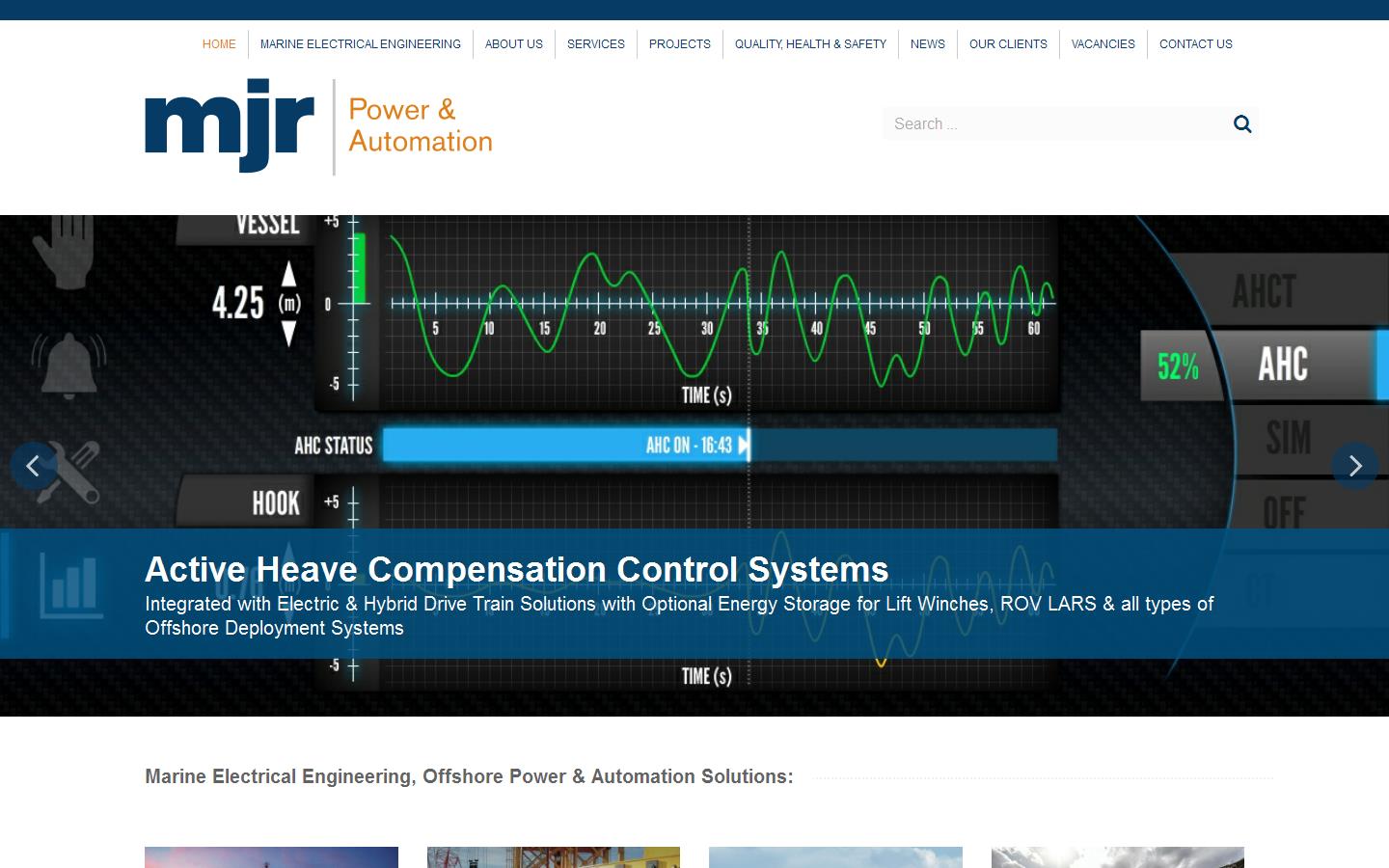Open Contact Us page
The image size is (1389, 868).
tap(1195, 44)
